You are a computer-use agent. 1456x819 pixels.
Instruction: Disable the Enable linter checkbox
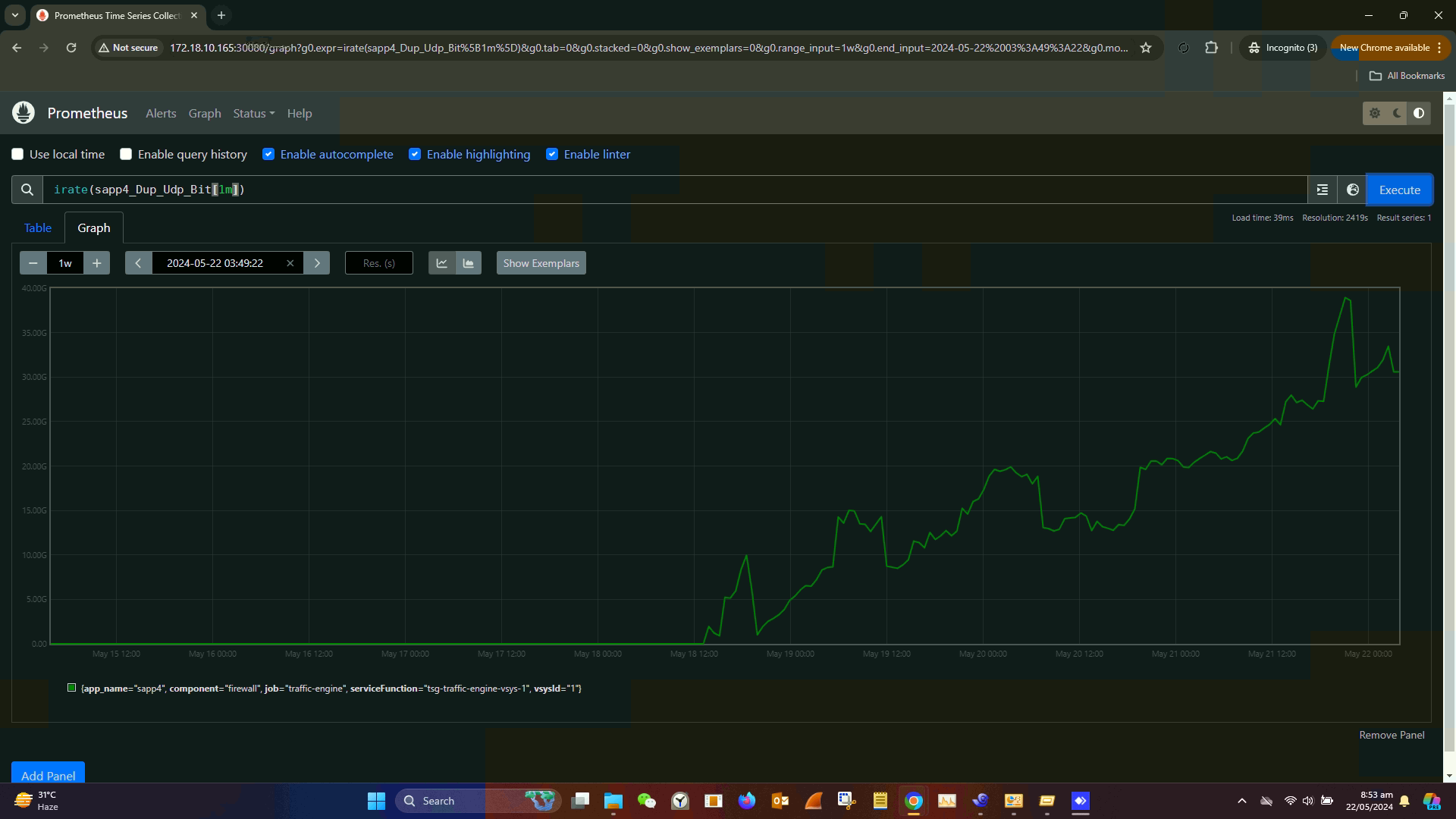[x=552, y=154]
